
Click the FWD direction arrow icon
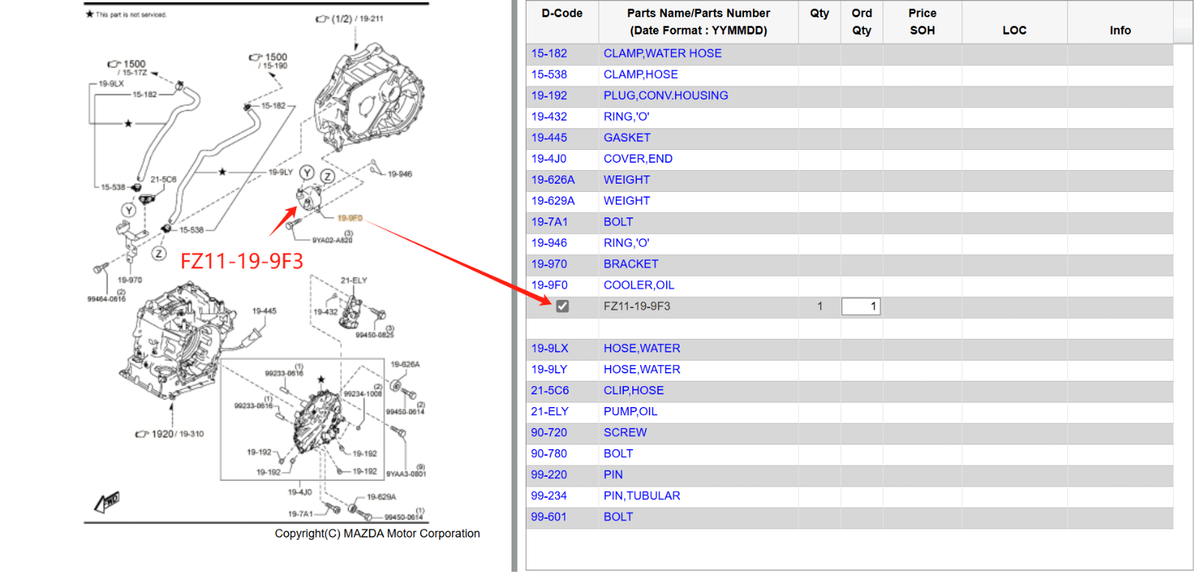point(108,500)
